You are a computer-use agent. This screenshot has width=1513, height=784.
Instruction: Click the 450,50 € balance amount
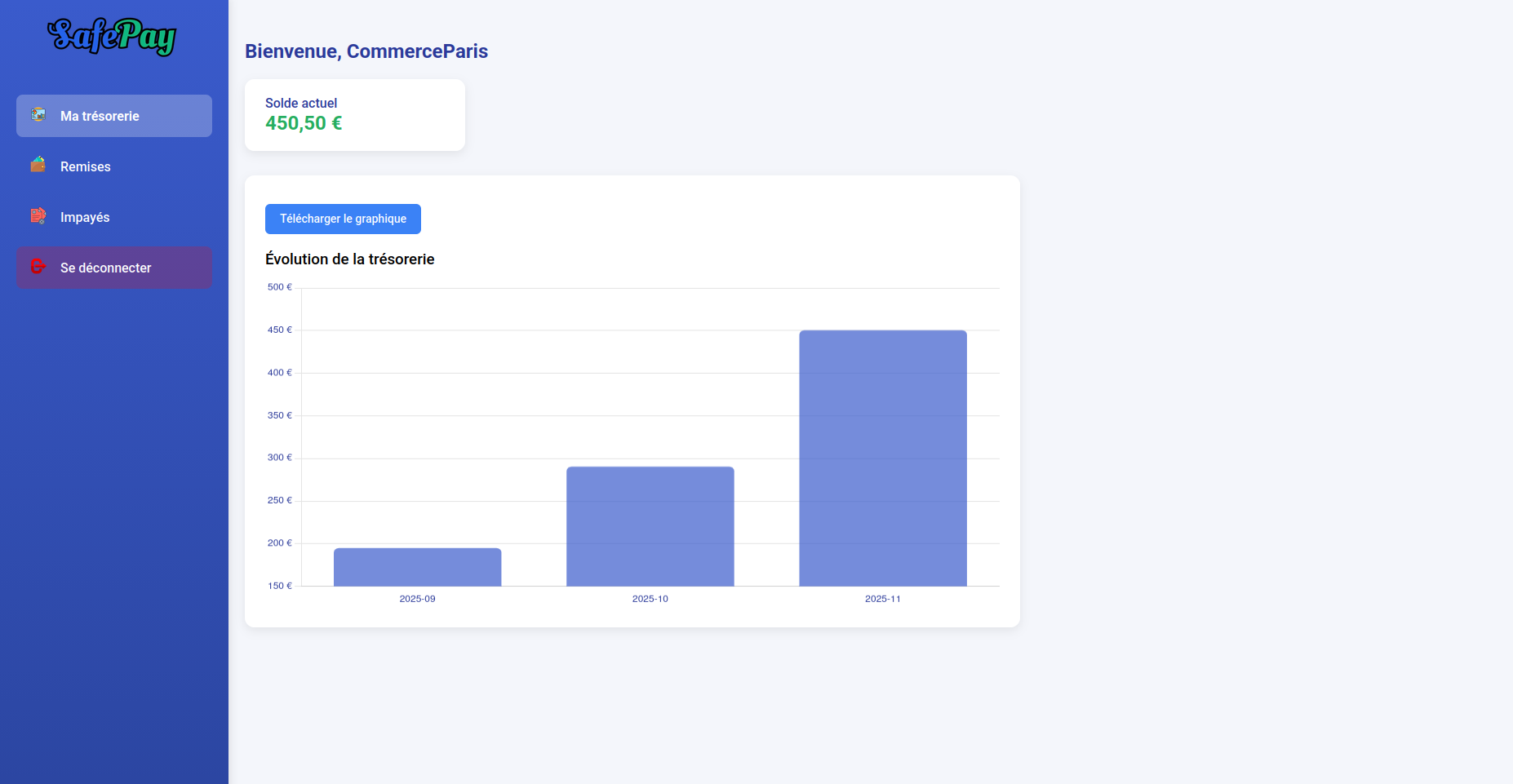point(304,123)
